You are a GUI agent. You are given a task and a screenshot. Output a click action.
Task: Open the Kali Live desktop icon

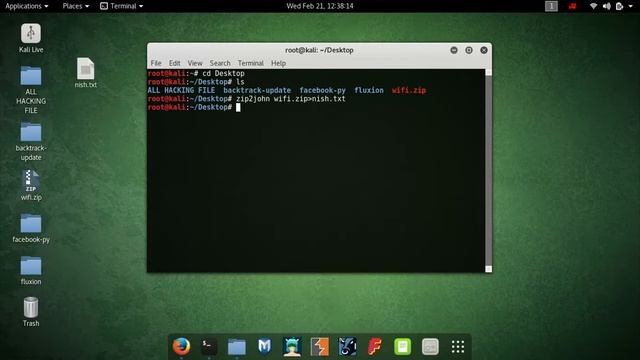[x=31, y=38]
